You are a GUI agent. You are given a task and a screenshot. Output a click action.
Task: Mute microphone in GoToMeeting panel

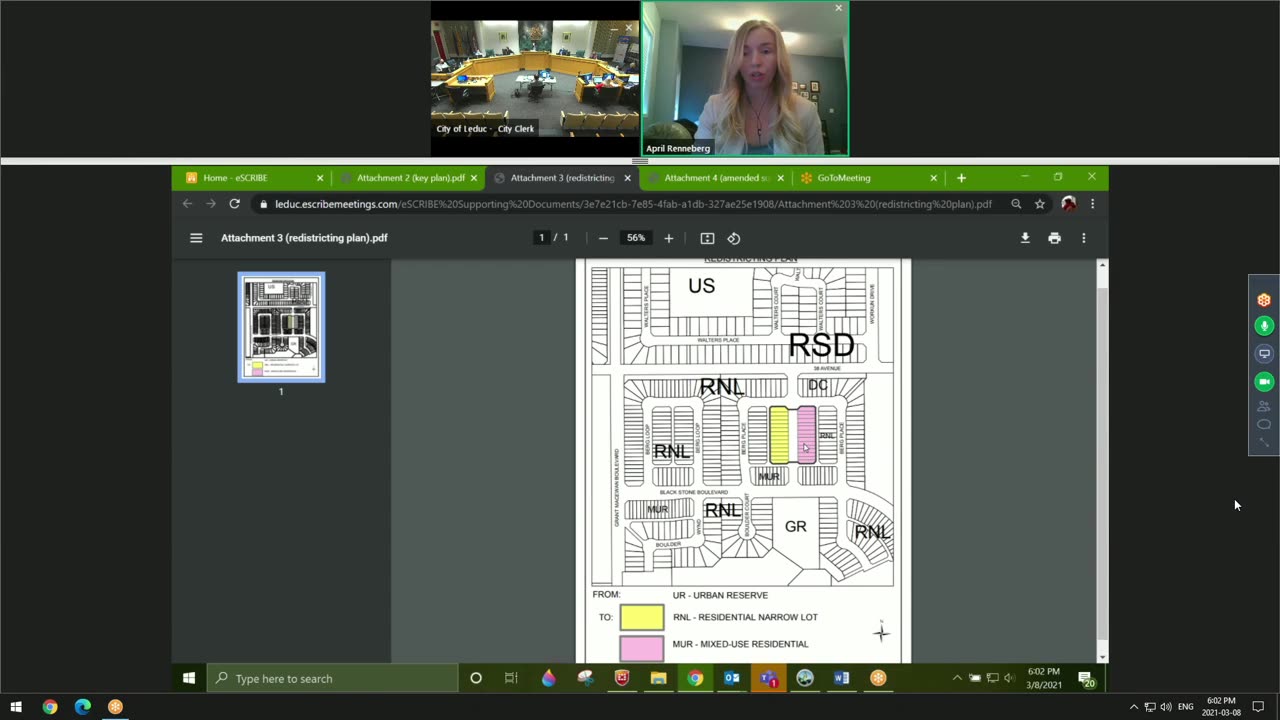click(x=1264, y=326)
